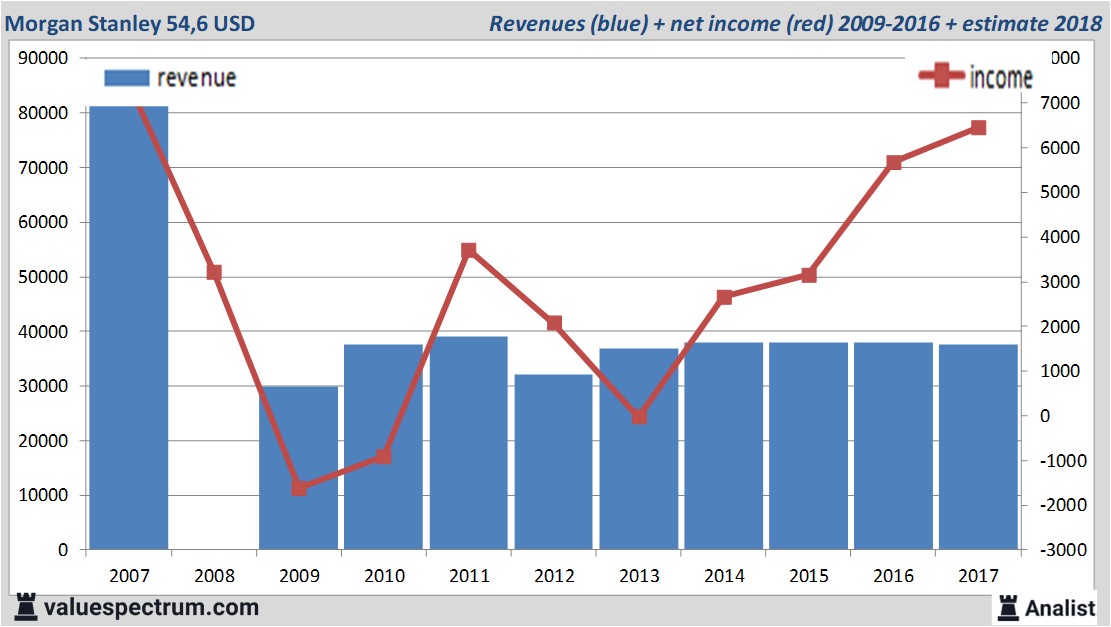This screenshot has width=1111, height=627.
Task: Click the 2017 income data point
Action: (979, 128)
